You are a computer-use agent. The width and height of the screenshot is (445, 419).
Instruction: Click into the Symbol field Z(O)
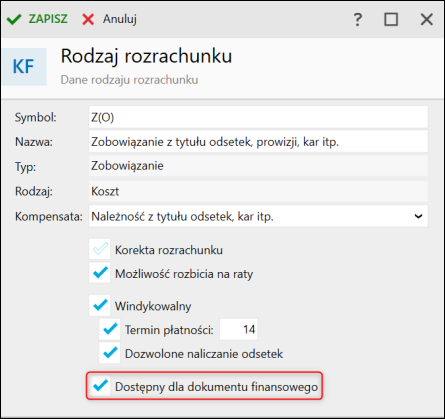(x=258, y=117)
